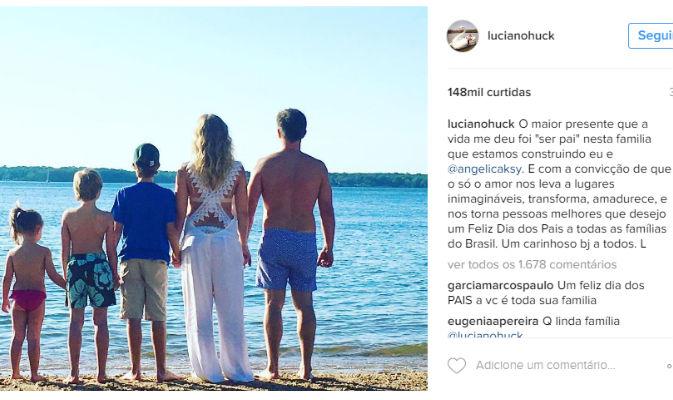Click the post caption text
Screen dimensions: 673x400
(559, 184)
